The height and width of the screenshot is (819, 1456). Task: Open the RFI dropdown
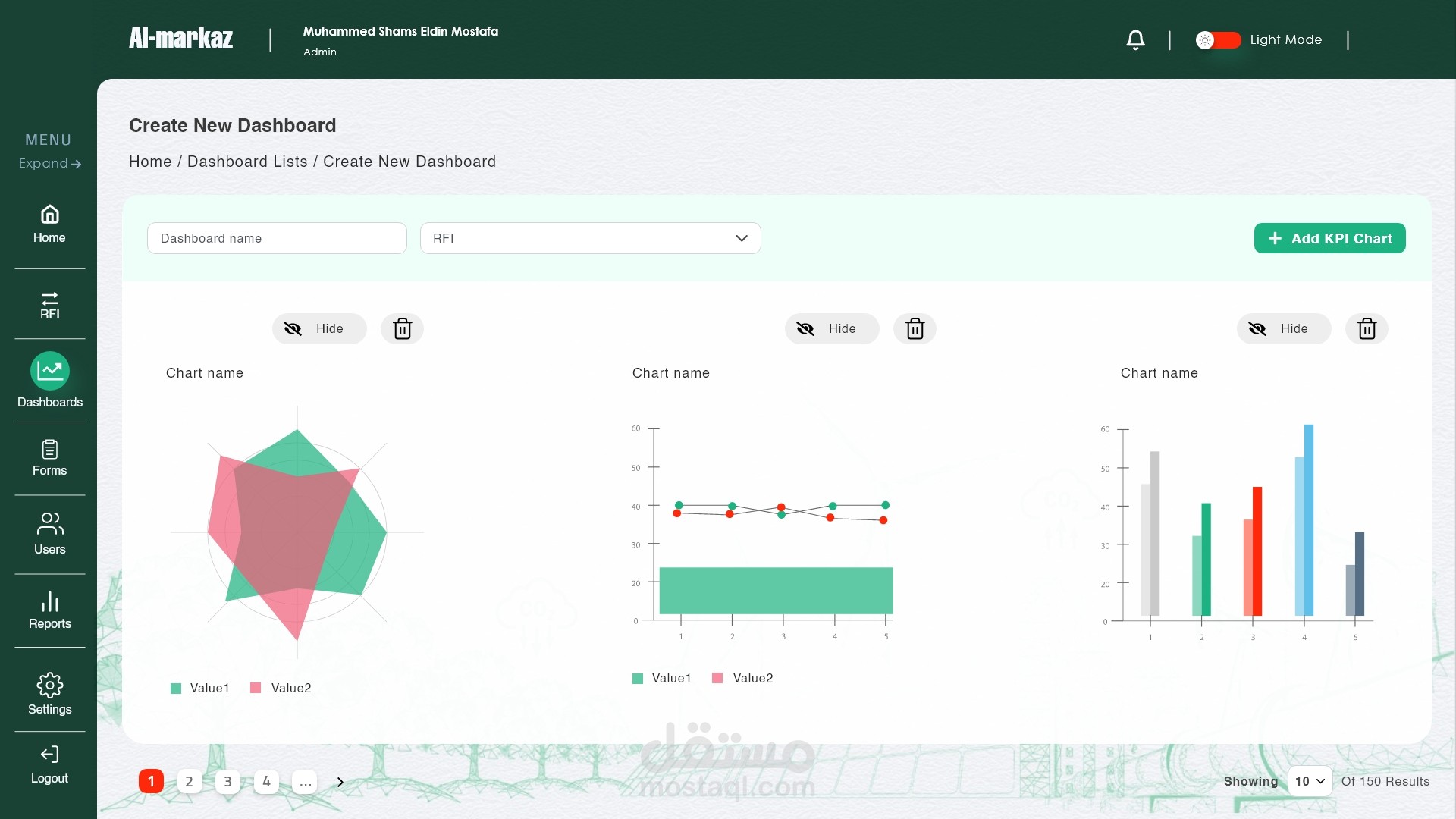[x=590, y=238]
